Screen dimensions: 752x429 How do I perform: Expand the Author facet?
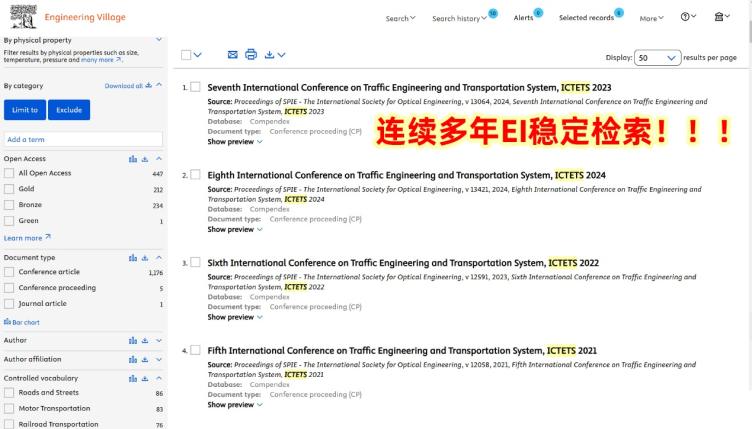159,340
